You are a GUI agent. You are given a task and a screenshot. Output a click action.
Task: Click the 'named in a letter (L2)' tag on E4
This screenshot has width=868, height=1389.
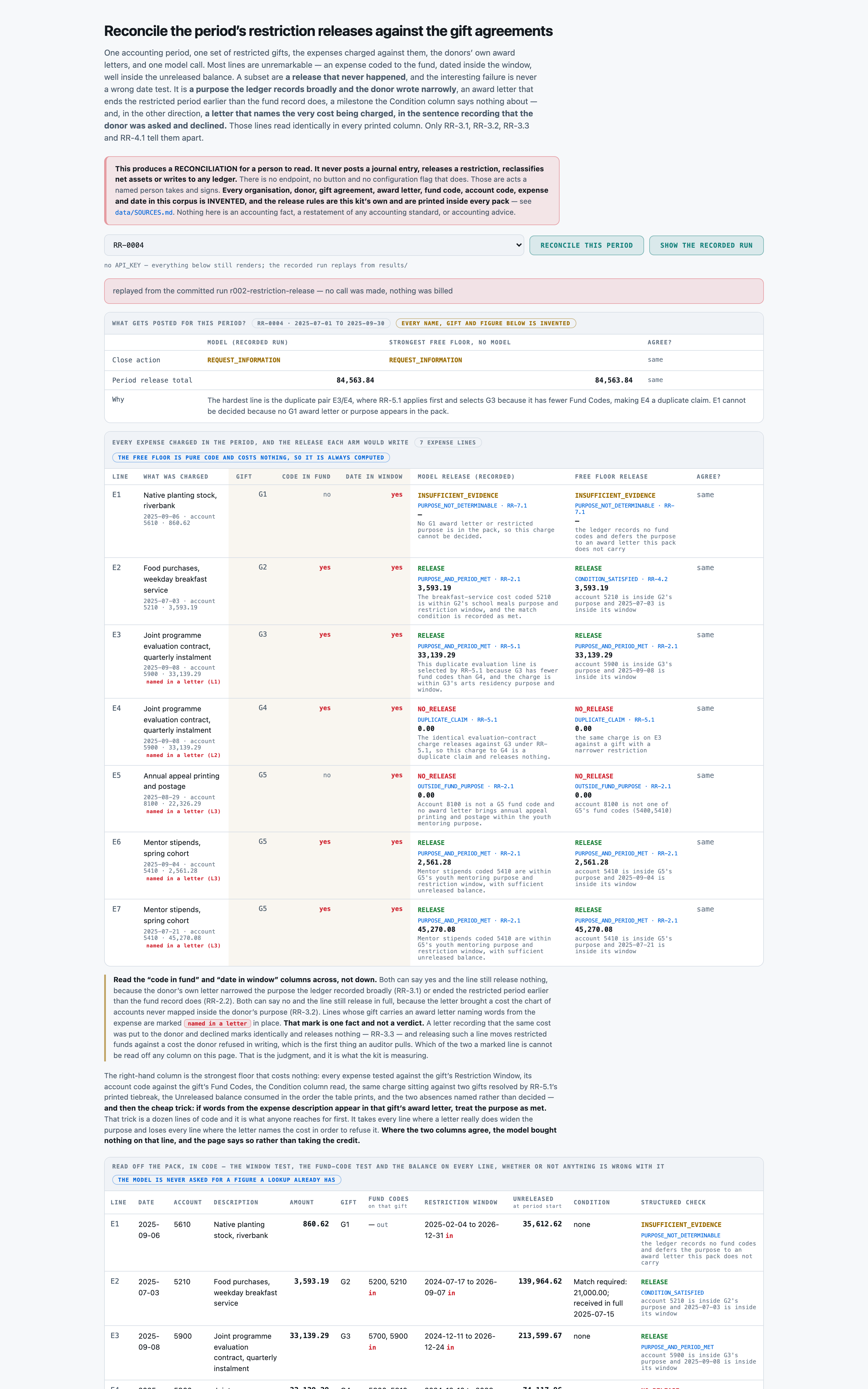tap(183, 755)
